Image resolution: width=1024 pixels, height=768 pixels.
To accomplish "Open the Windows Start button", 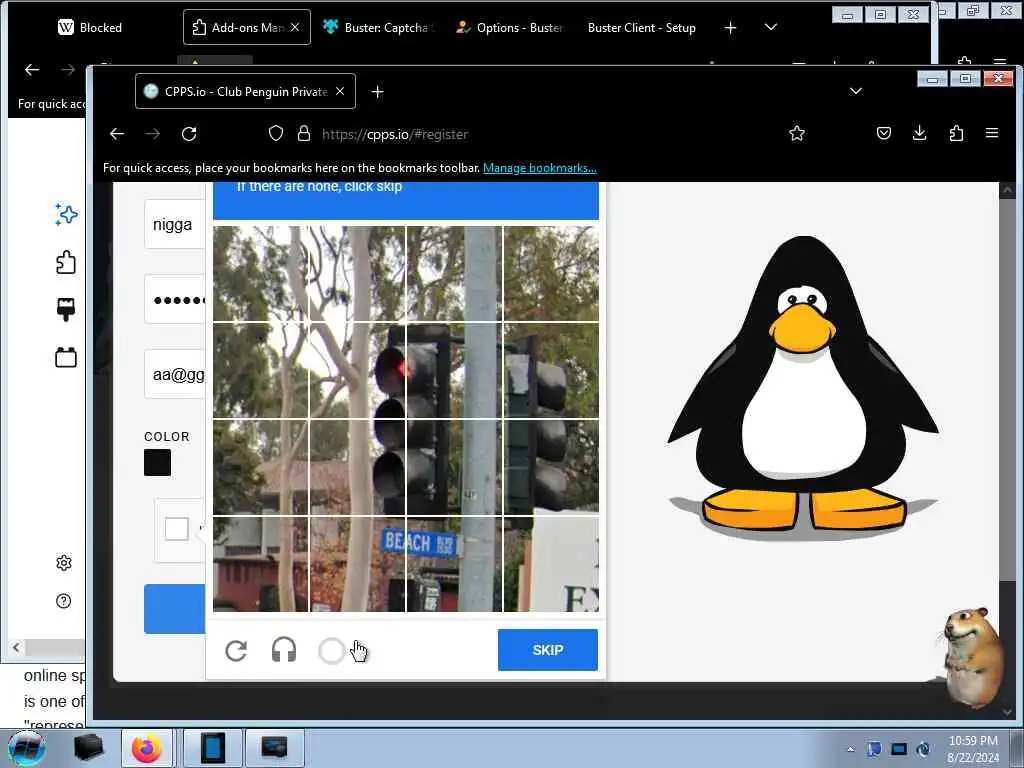I will [26, 748].
